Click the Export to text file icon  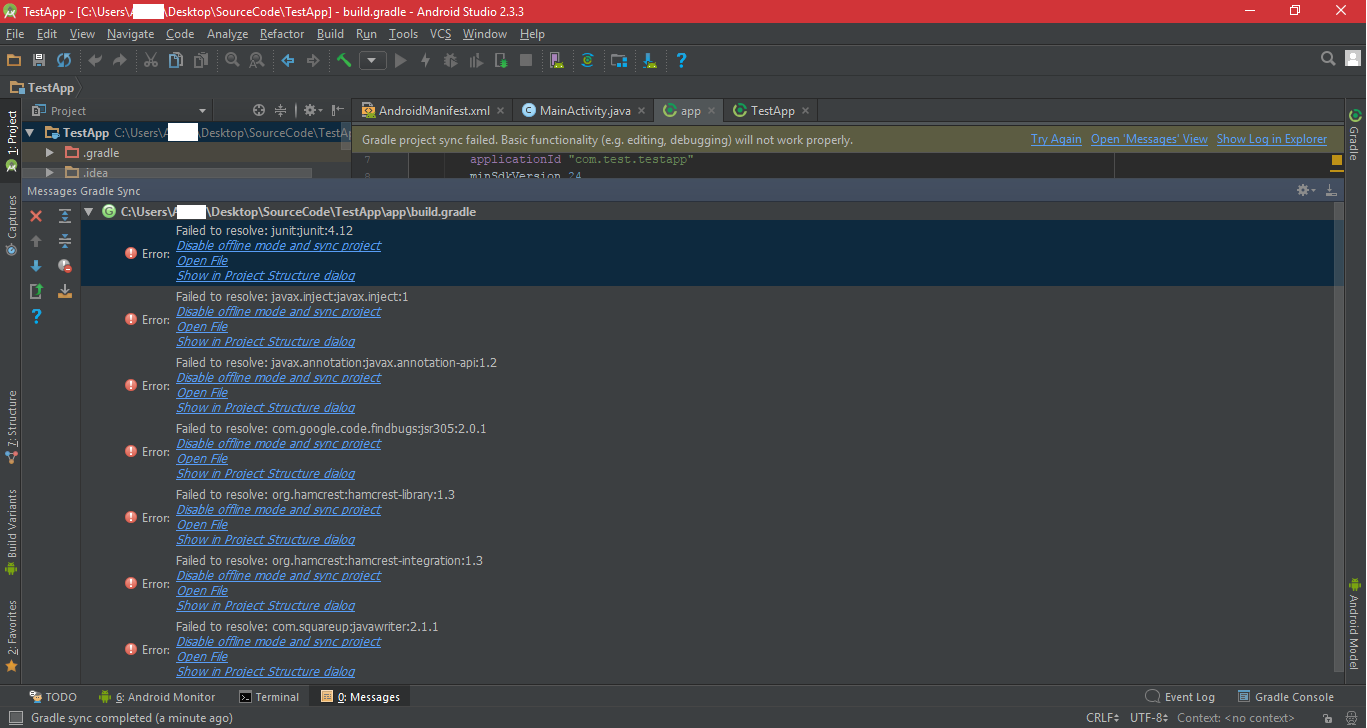coord(36,291)
